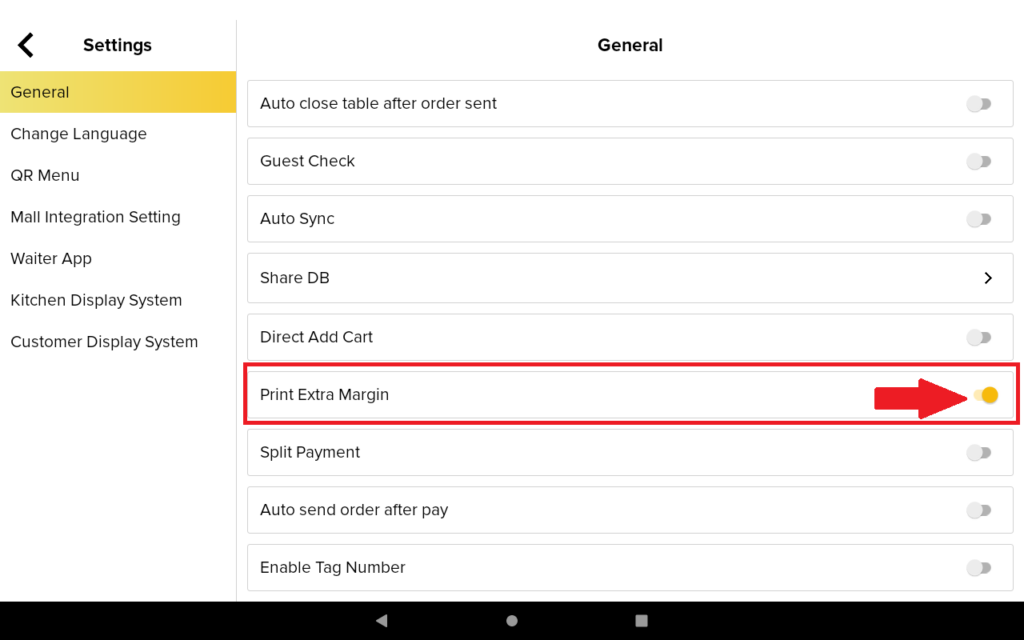1024x640 pixels.
Task: Switch on Split Payment
Action: (x=979, y=453)
